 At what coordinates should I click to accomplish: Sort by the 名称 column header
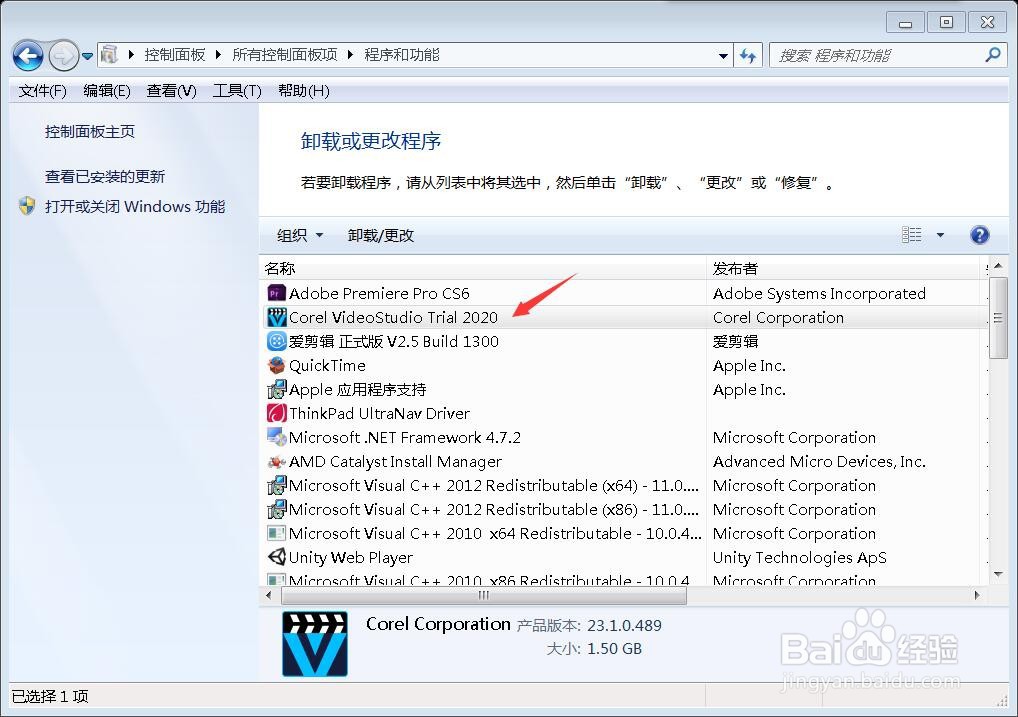tap(482, 268)
